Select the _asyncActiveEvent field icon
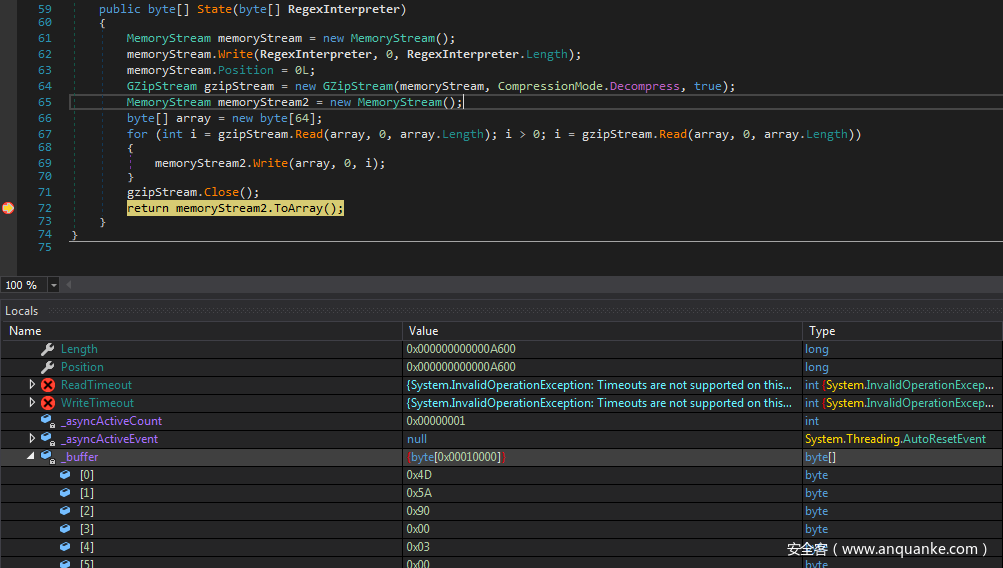 pos(47,439)
